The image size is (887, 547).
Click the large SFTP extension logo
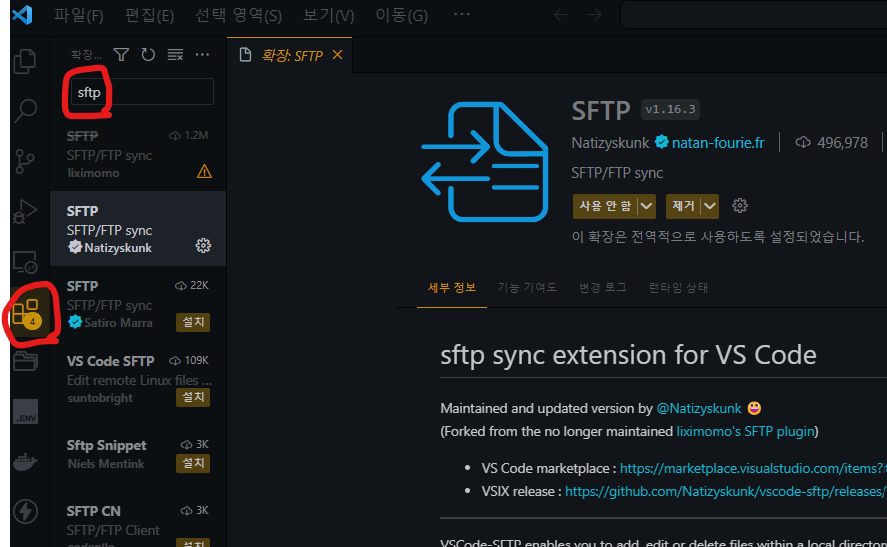point(485,162)
